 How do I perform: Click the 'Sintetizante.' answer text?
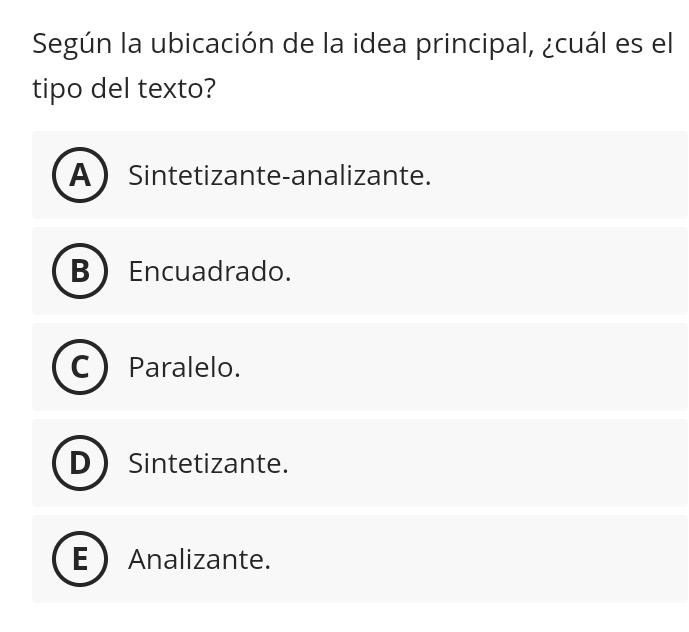pyautogui.click(x=208, y=464)
